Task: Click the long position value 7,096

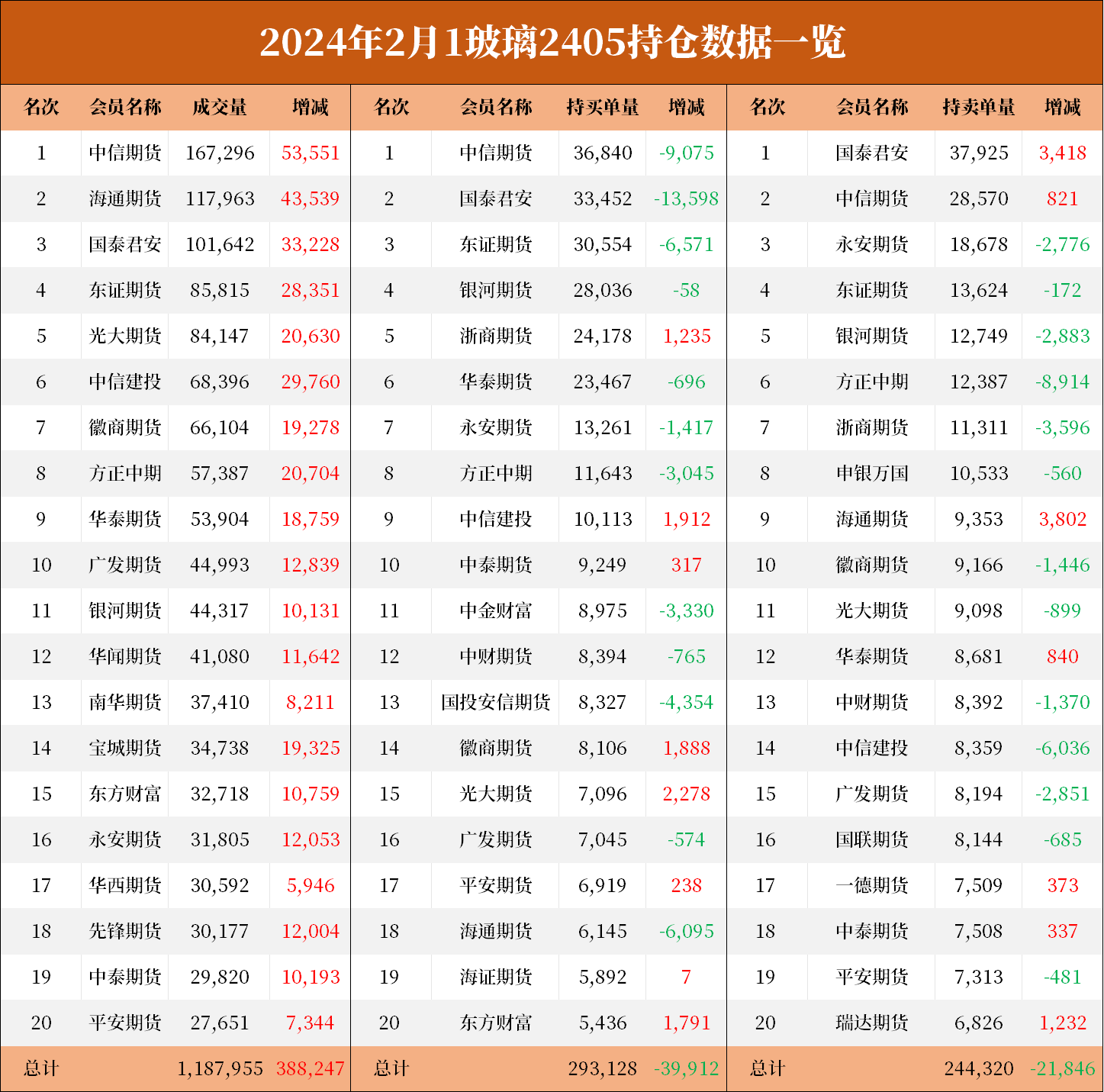Action: point(603,794)
